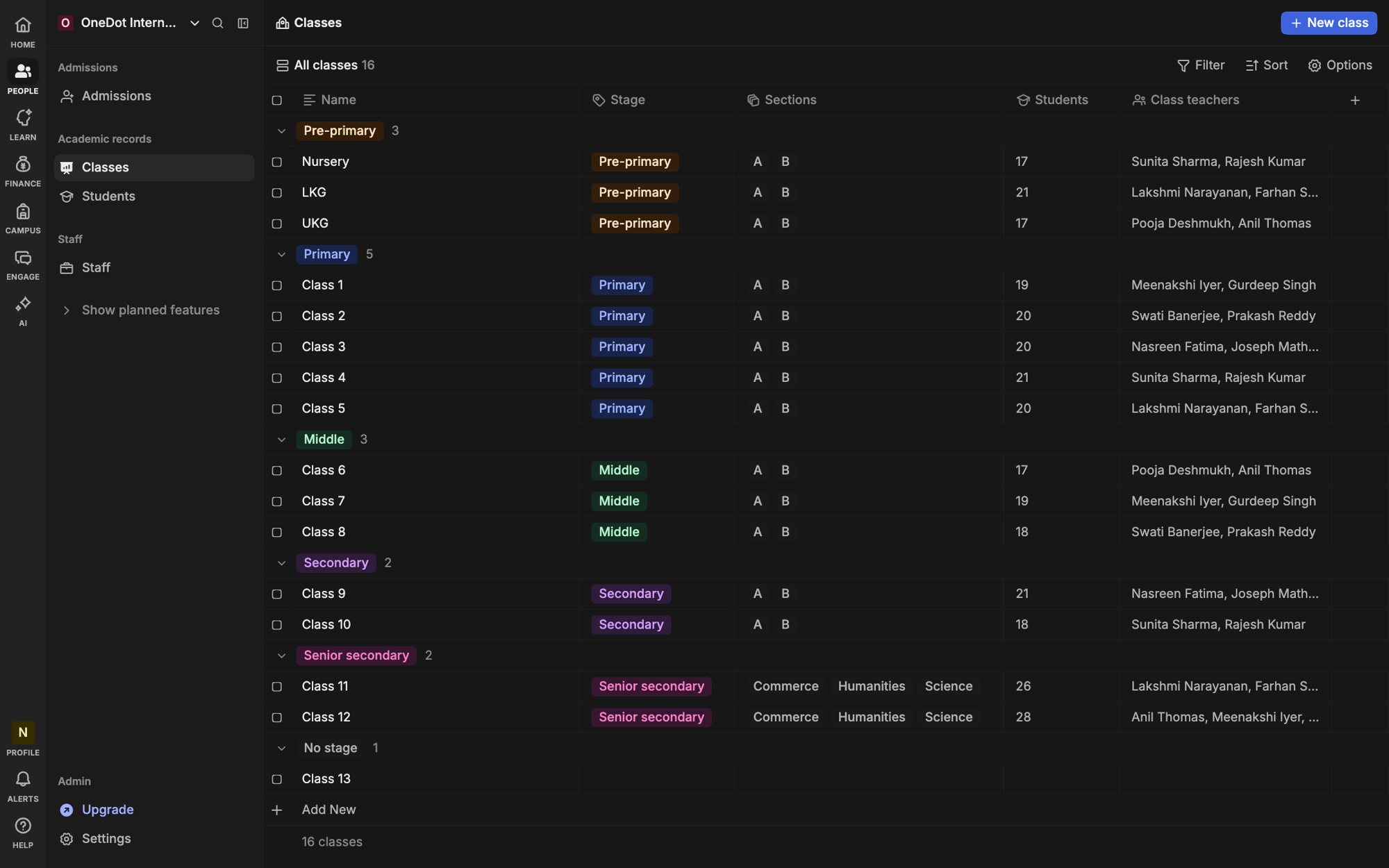Open the Profile avatar N

23,733
